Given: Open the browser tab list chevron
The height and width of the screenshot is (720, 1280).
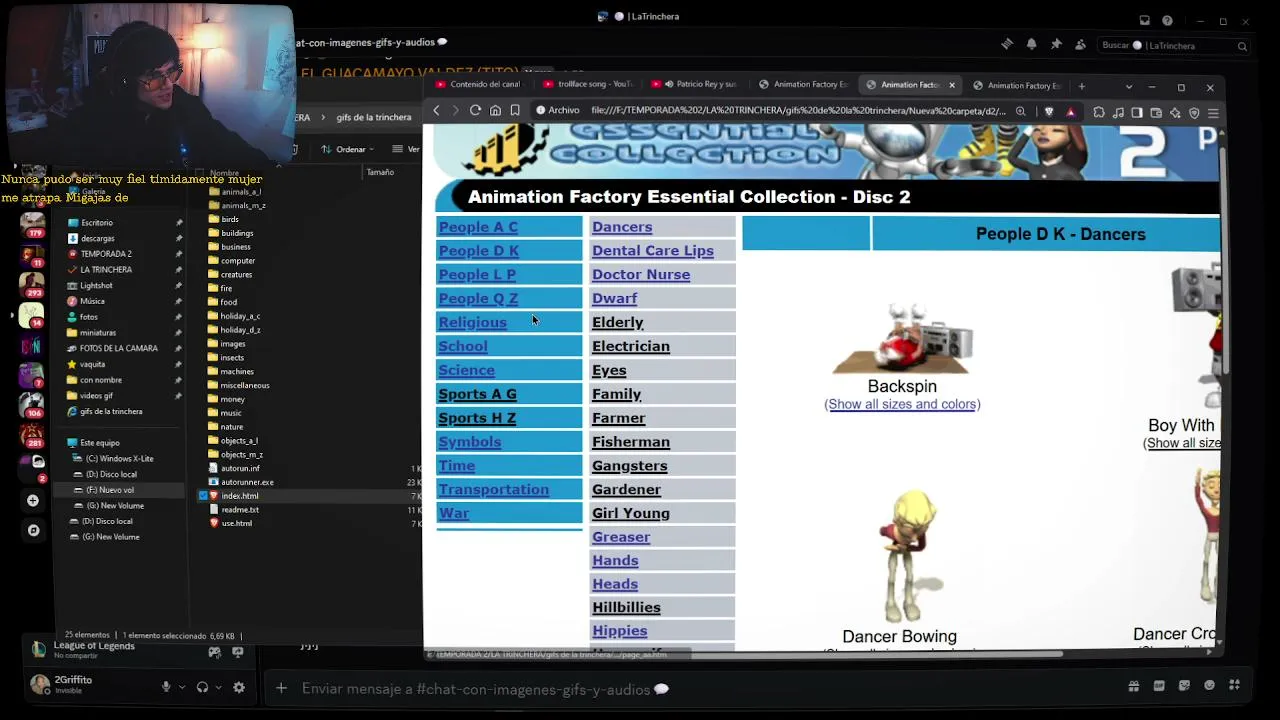Looking at the screenshot, I should pyautogui.click(x=1129, y=86).
